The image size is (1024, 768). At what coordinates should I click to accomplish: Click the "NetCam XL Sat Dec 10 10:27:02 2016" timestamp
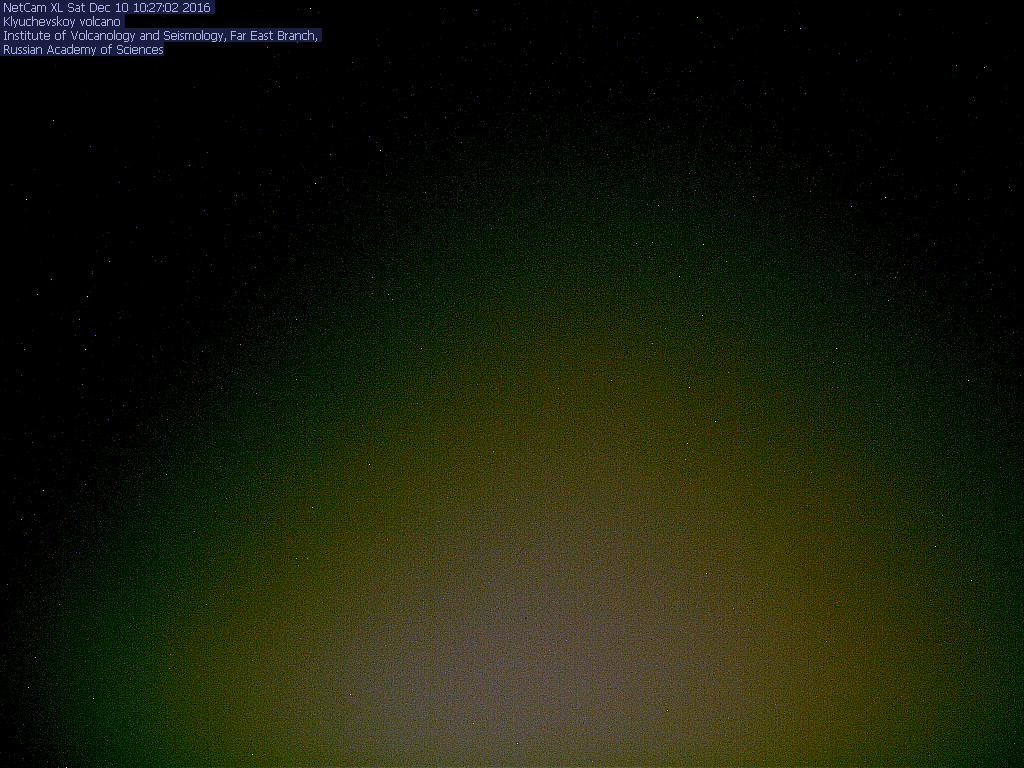107,8
